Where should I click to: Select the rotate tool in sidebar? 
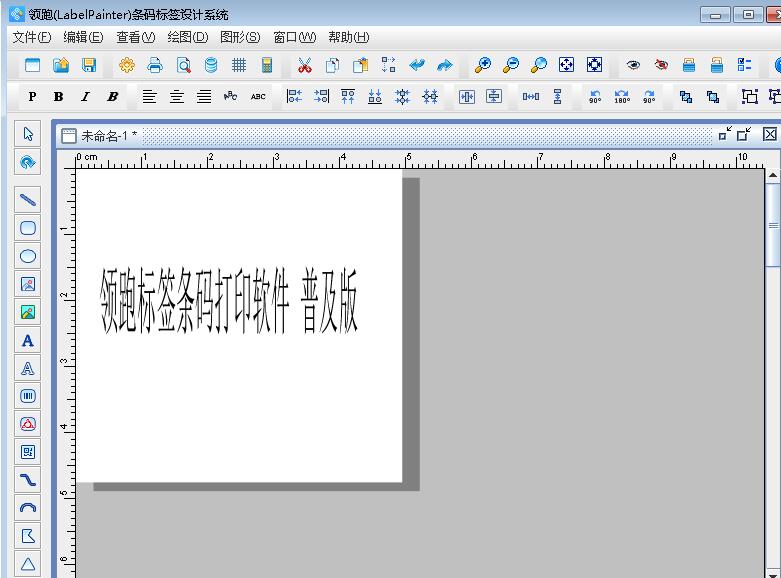[28, 162]
